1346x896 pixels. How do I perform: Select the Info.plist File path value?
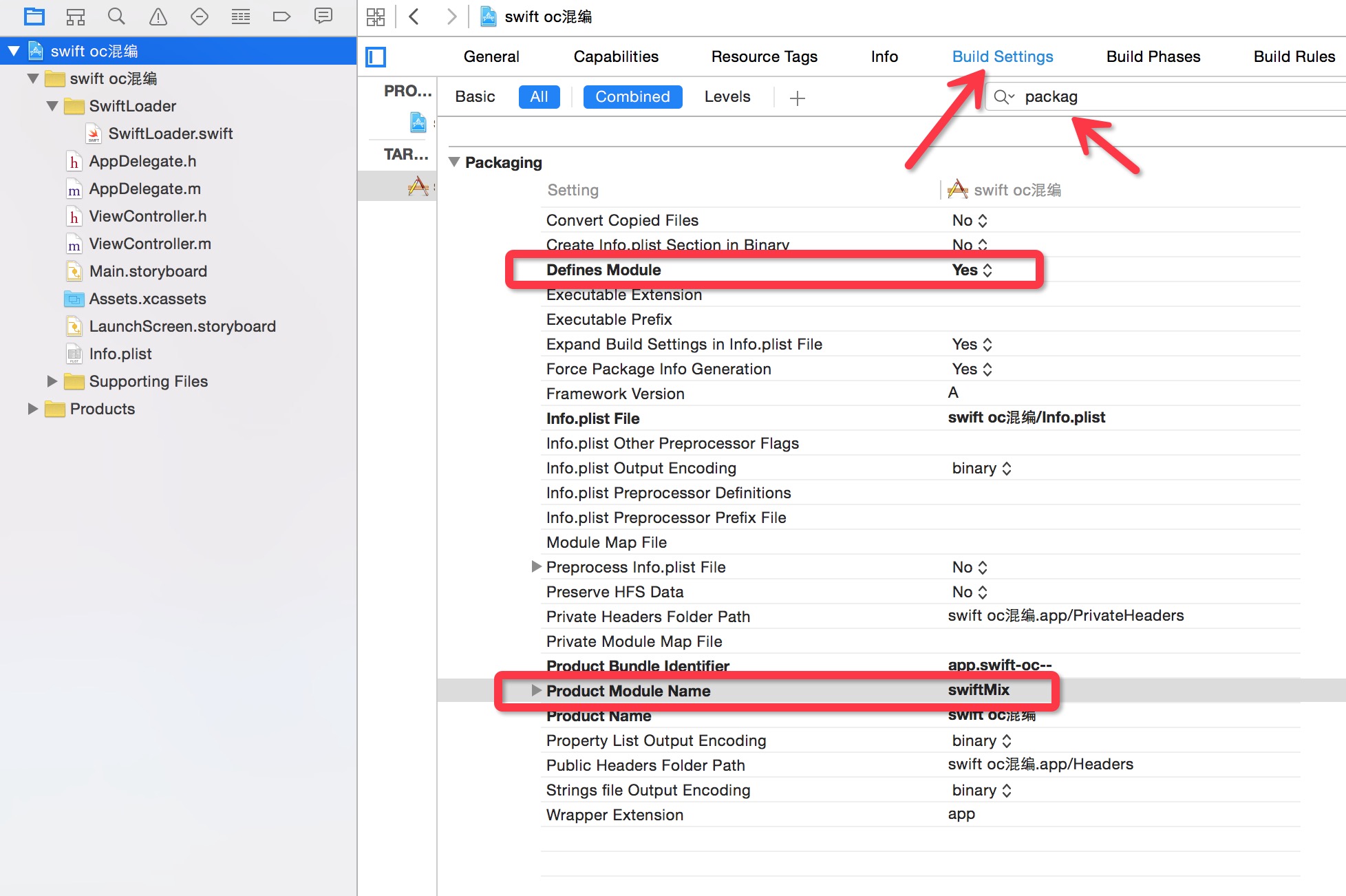tap(1026, 417)
